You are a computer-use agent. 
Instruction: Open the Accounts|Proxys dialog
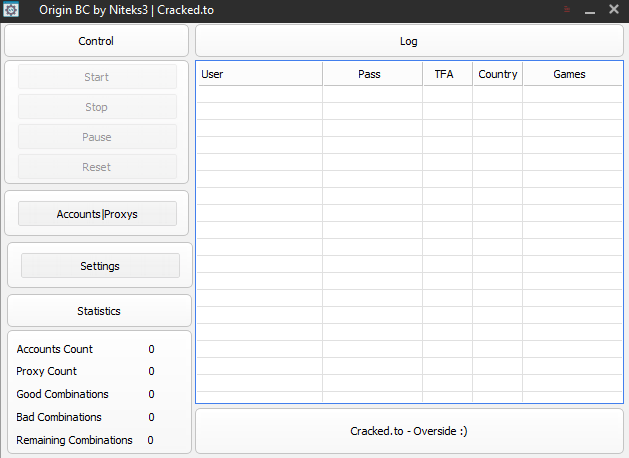tap(97, 214)
